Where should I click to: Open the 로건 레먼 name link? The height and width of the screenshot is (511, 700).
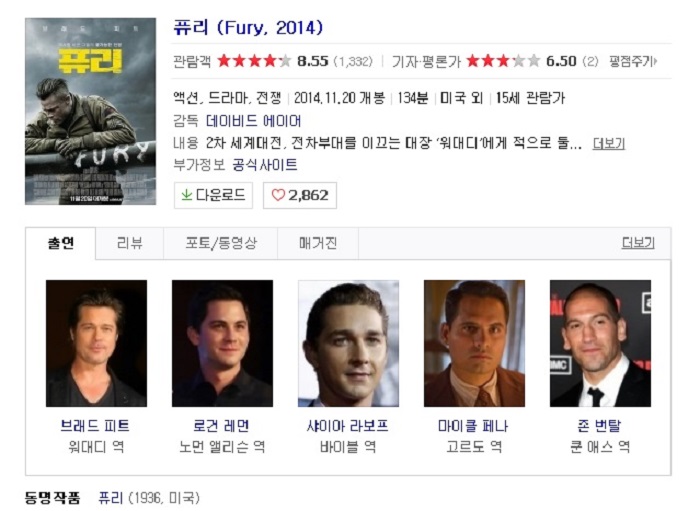(222, 426)
